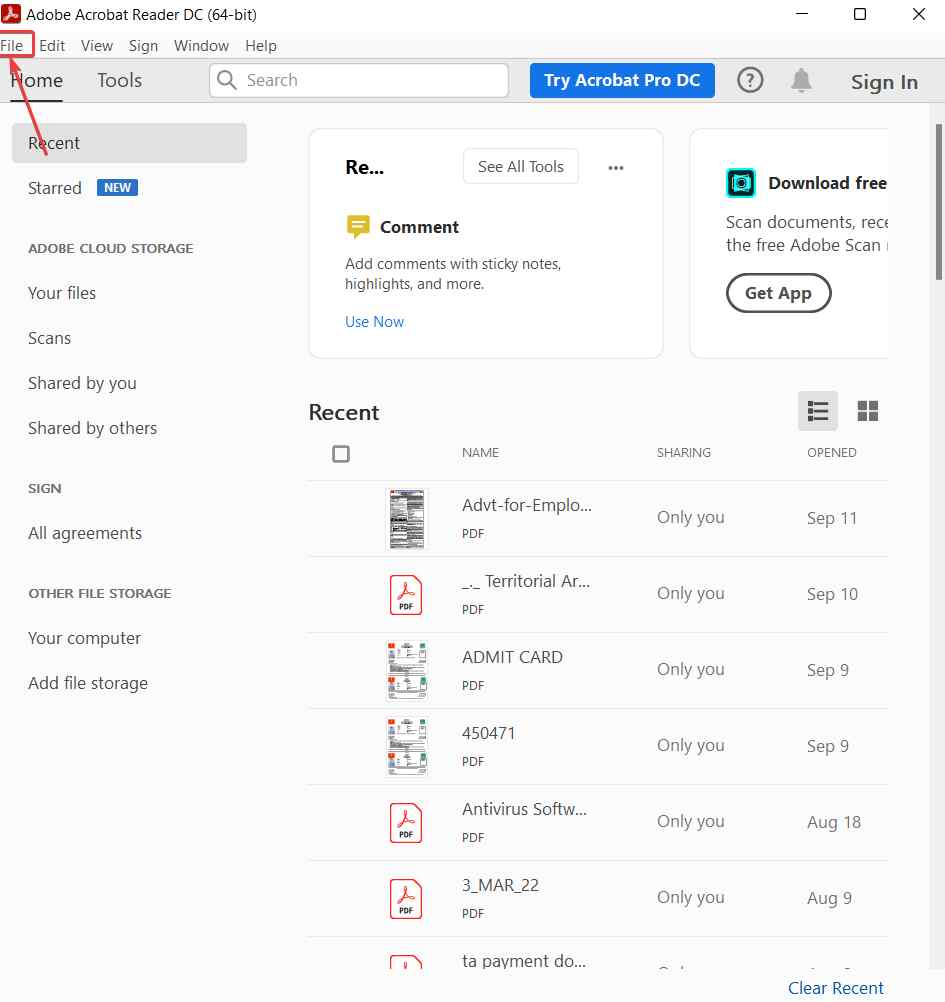Click the Aug 18 opened date

click(x=834, y=822)
